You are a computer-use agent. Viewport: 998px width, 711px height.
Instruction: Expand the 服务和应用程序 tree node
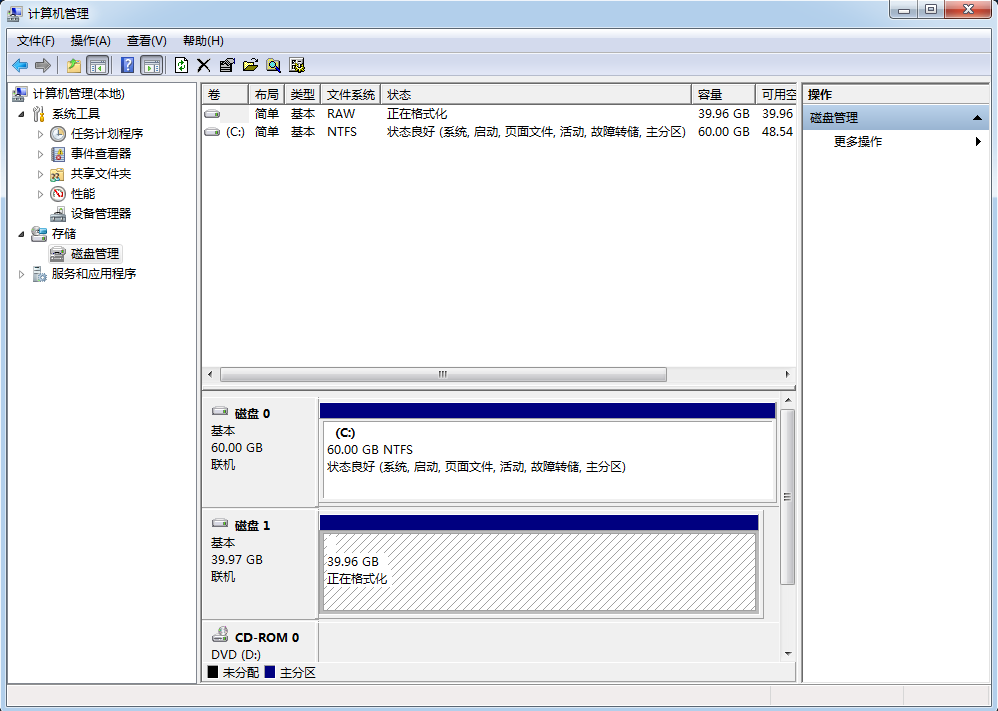click(22, 274)
